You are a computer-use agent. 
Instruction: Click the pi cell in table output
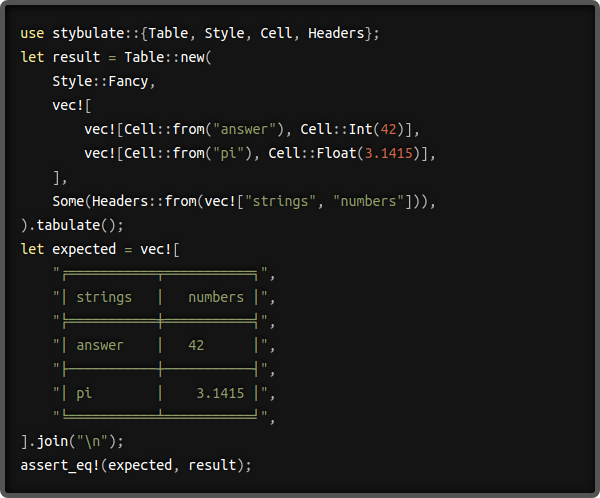pyautogui.click(x=84, y=394)
